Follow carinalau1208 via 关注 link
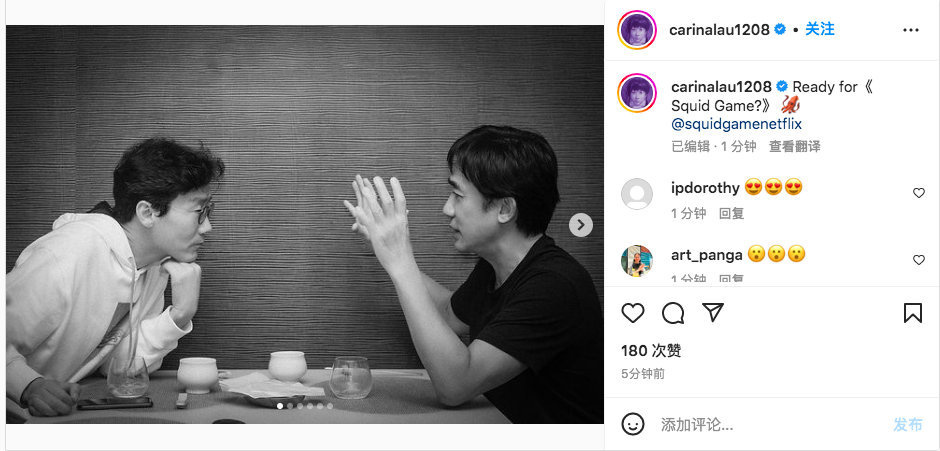940x451 pixels. coord(820,29)
